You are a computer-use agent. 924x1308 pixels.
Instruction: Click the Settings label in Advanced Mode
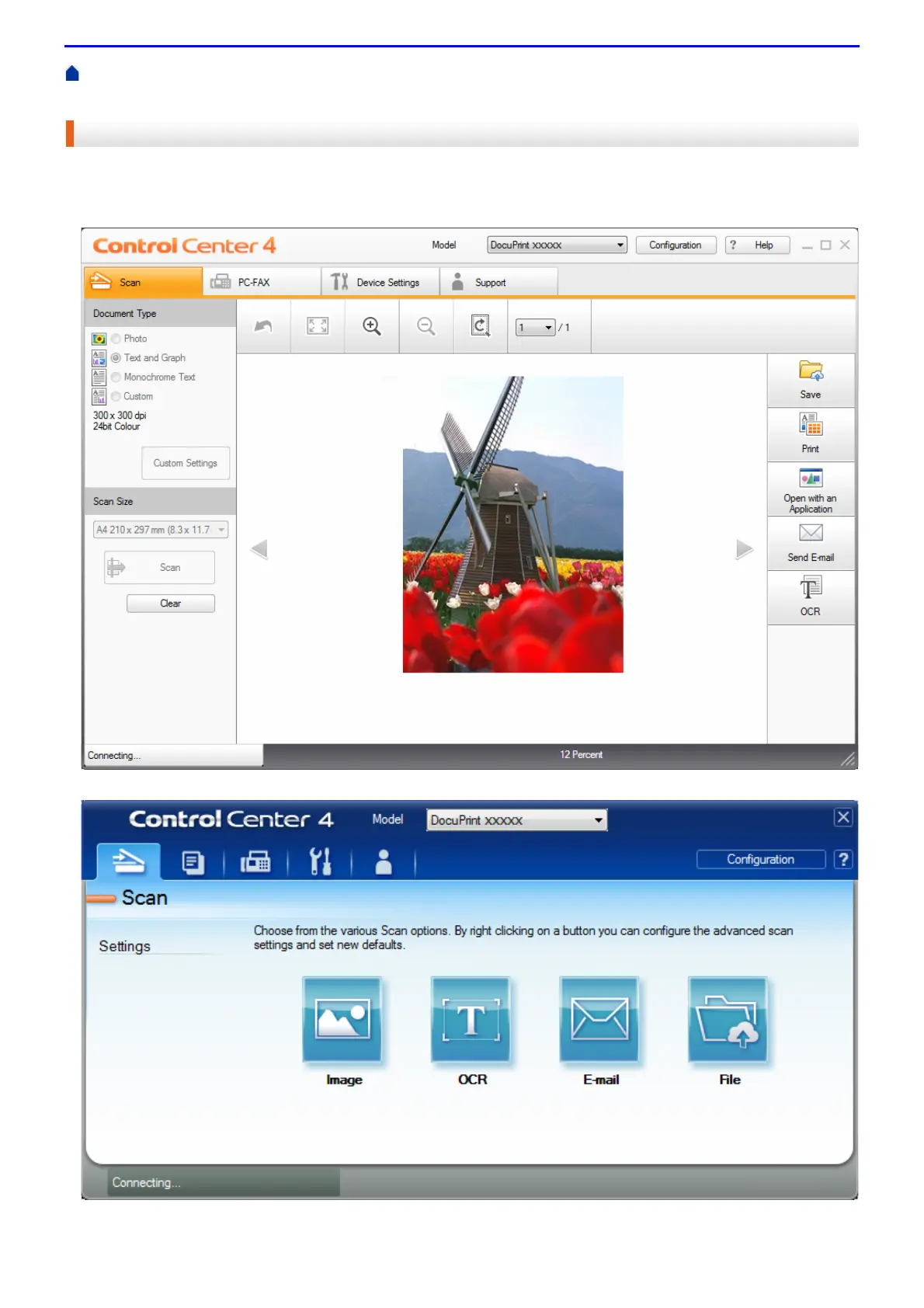124,946
